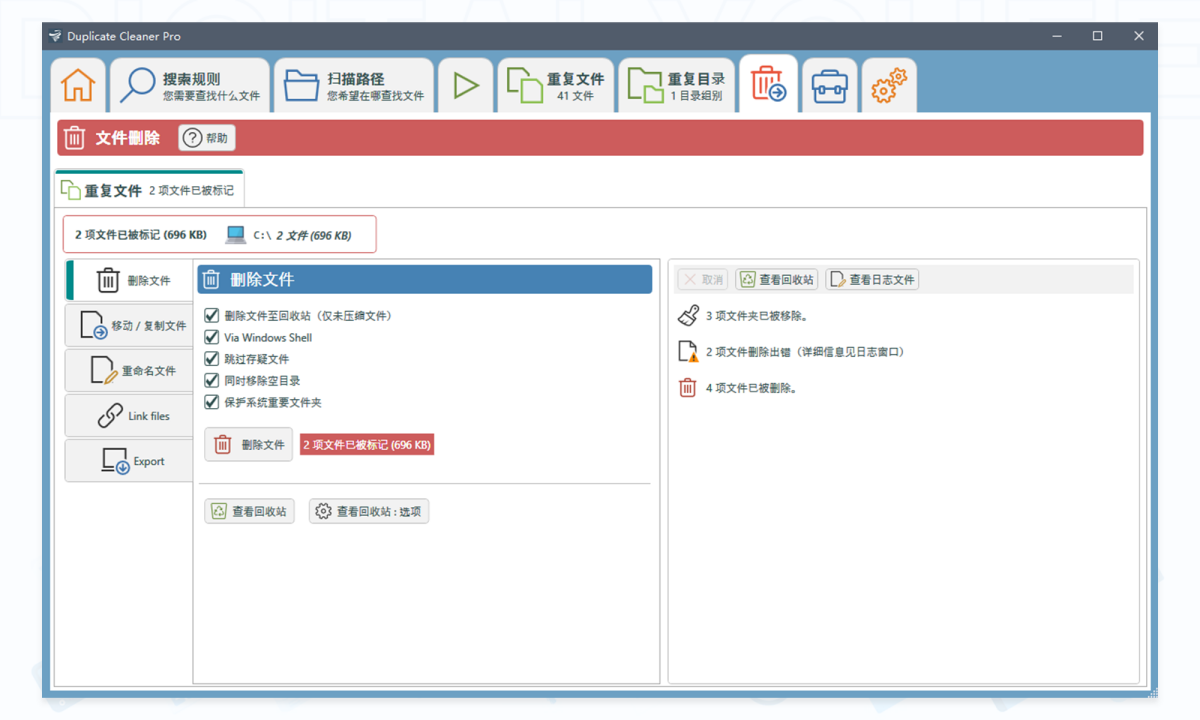The width and height of the screenshot is (1200, 720).
Task: Toggle Via Windows Shell checkbox
Action: tap(212, 338)
